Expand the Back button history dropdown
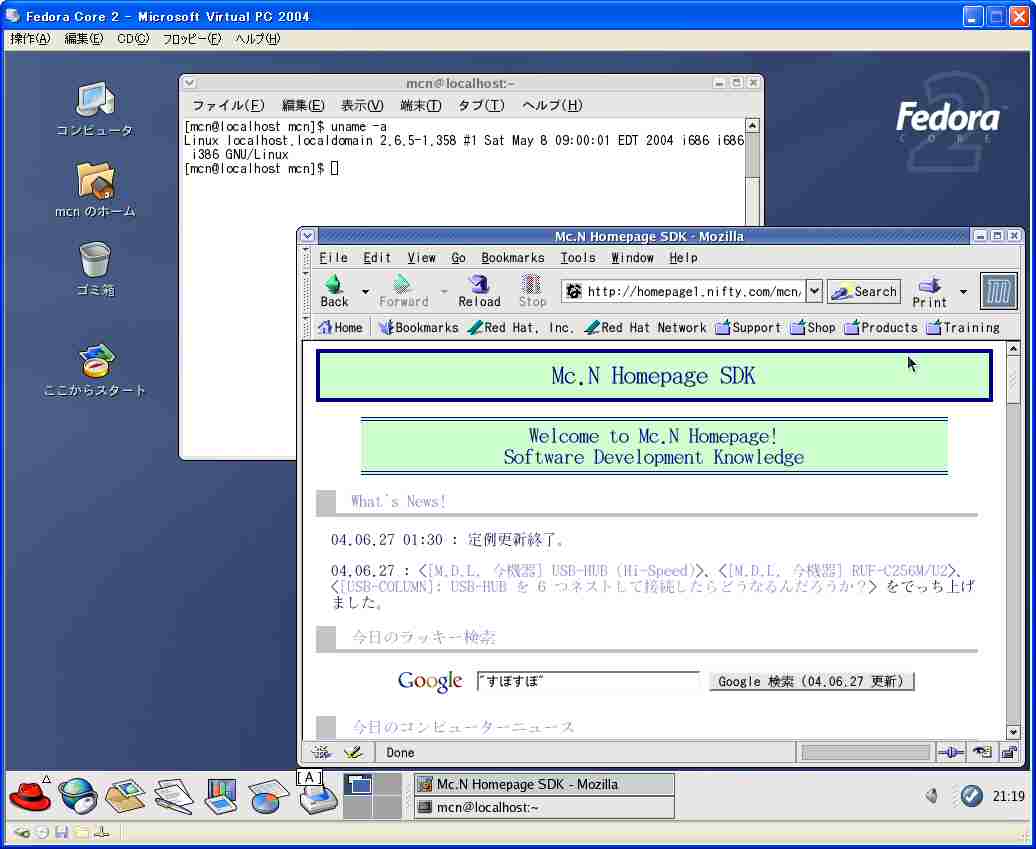 click(365, 292)
